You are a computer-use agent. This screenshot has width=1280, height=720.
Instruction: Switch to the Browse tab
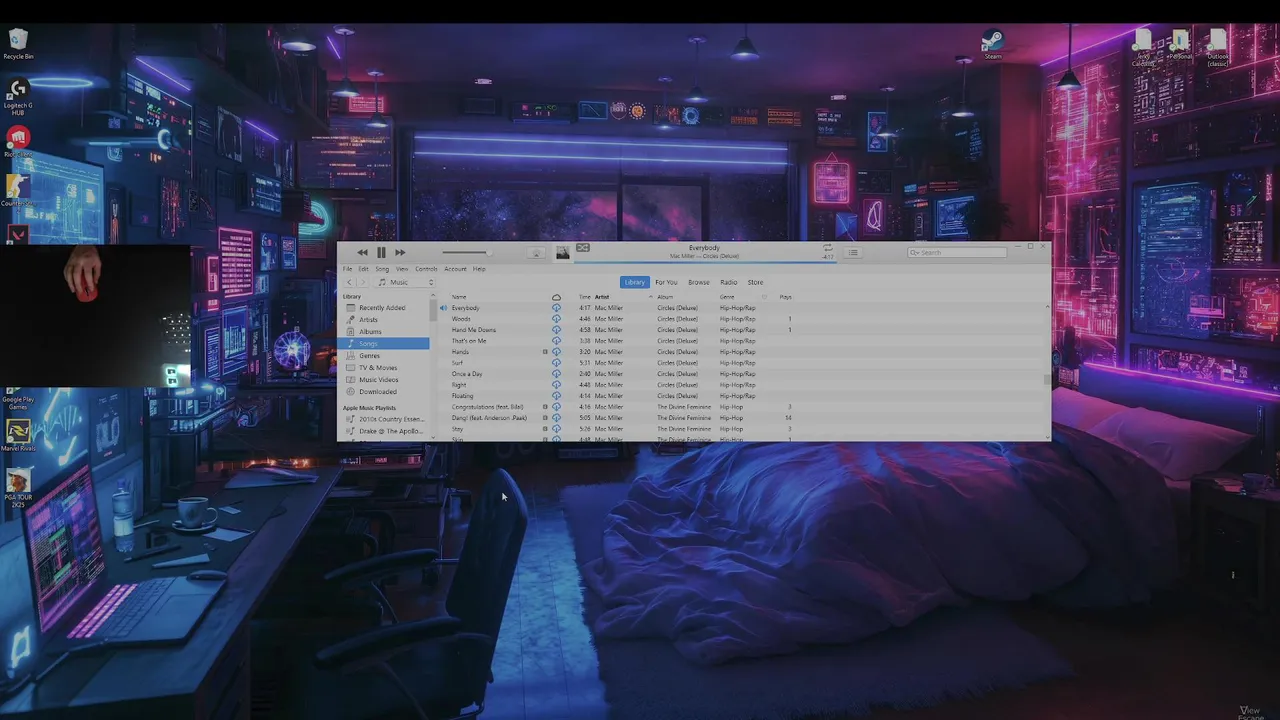(699, 282)
